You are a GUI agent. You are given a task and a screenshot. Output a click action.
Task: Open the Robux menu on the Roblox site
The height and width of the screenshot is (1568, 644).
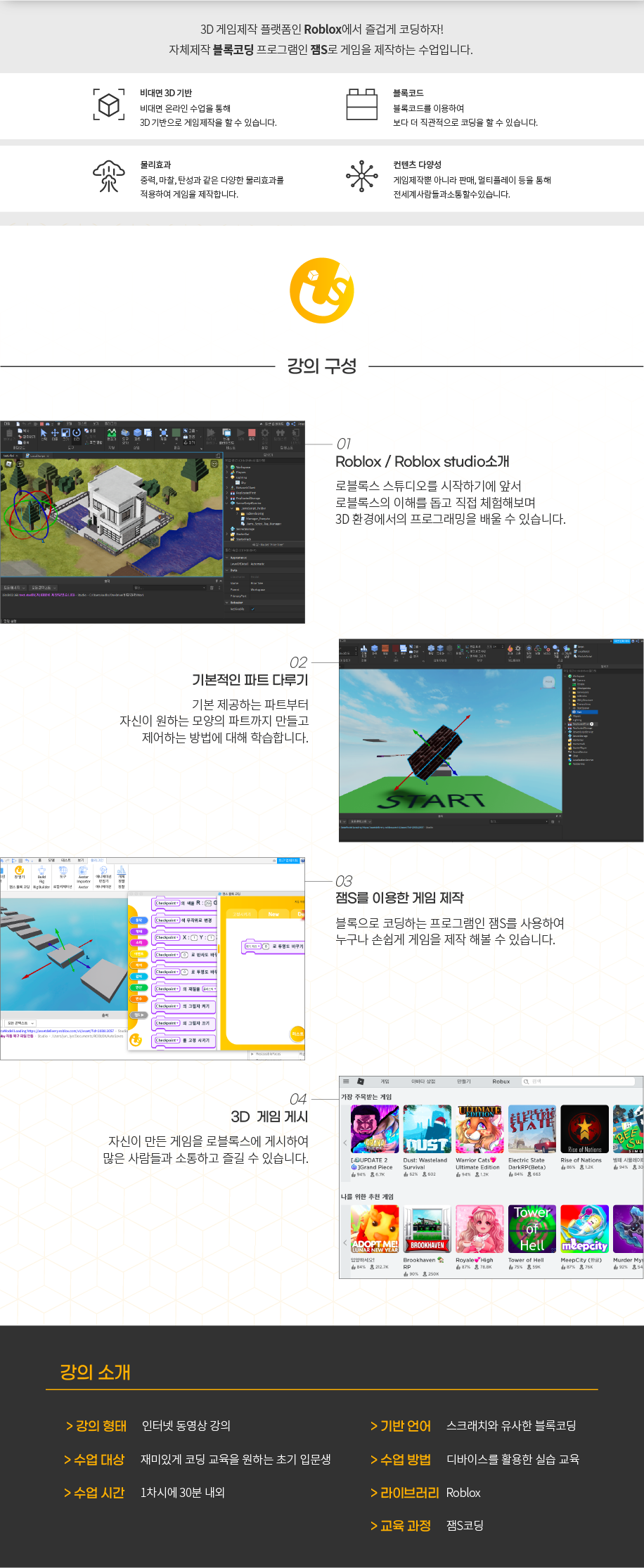[501, 1081]
